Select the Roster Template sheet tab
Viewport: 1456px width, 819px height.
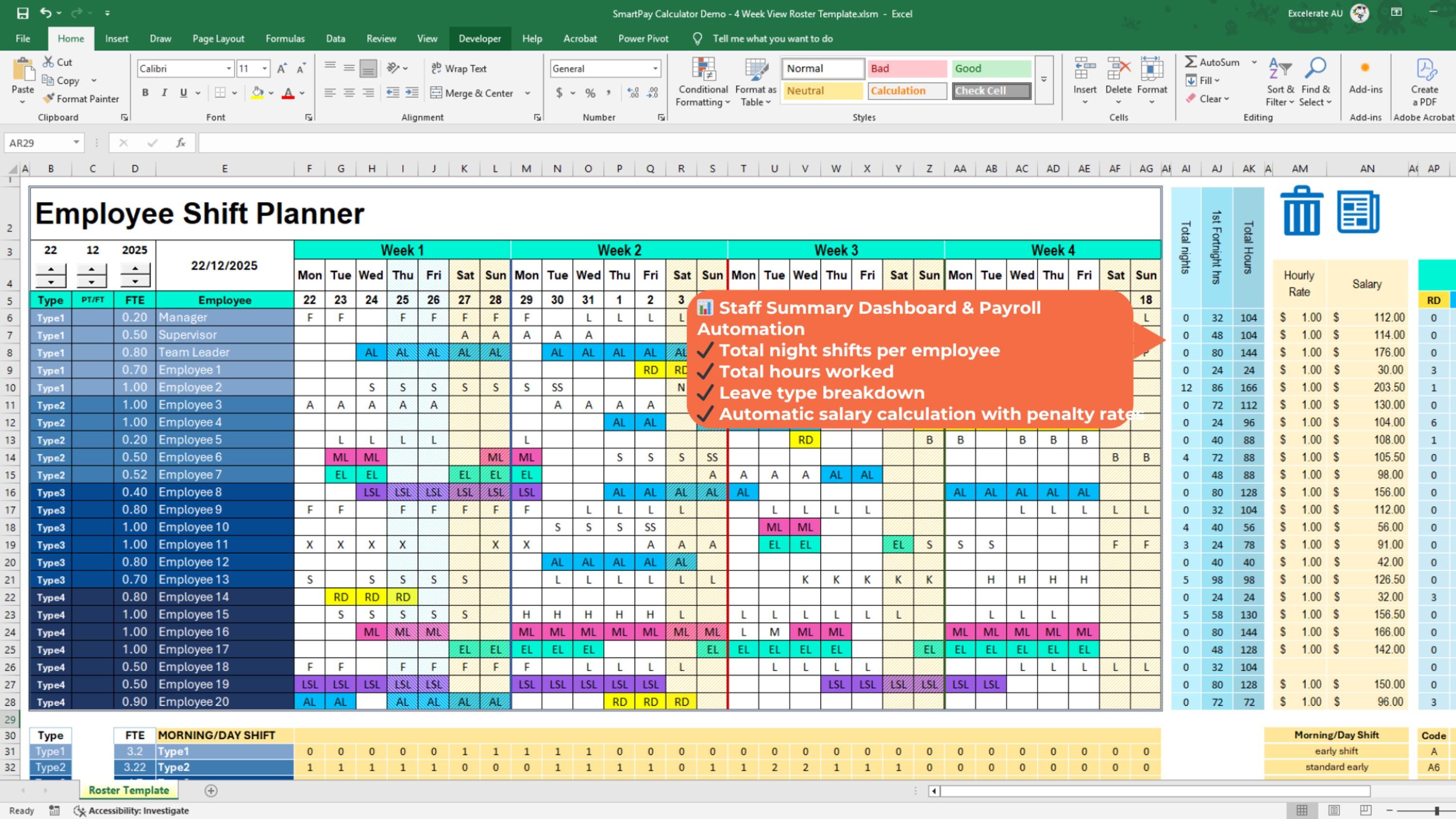[129, 790]
